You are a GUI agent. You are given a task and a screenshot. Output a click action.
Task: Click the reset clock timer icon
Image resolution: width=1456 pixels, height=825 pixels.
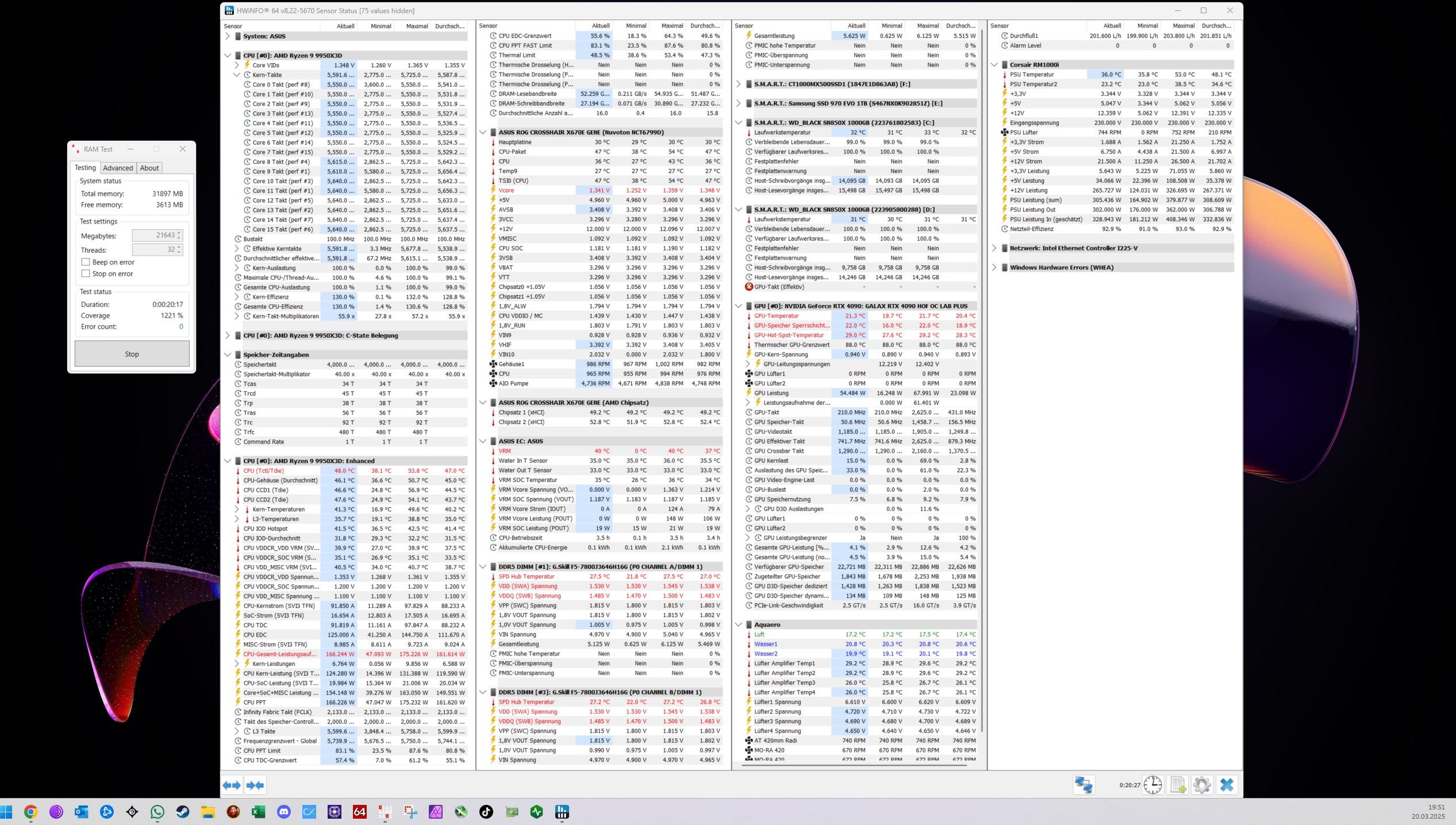(x=1152, y=785)
